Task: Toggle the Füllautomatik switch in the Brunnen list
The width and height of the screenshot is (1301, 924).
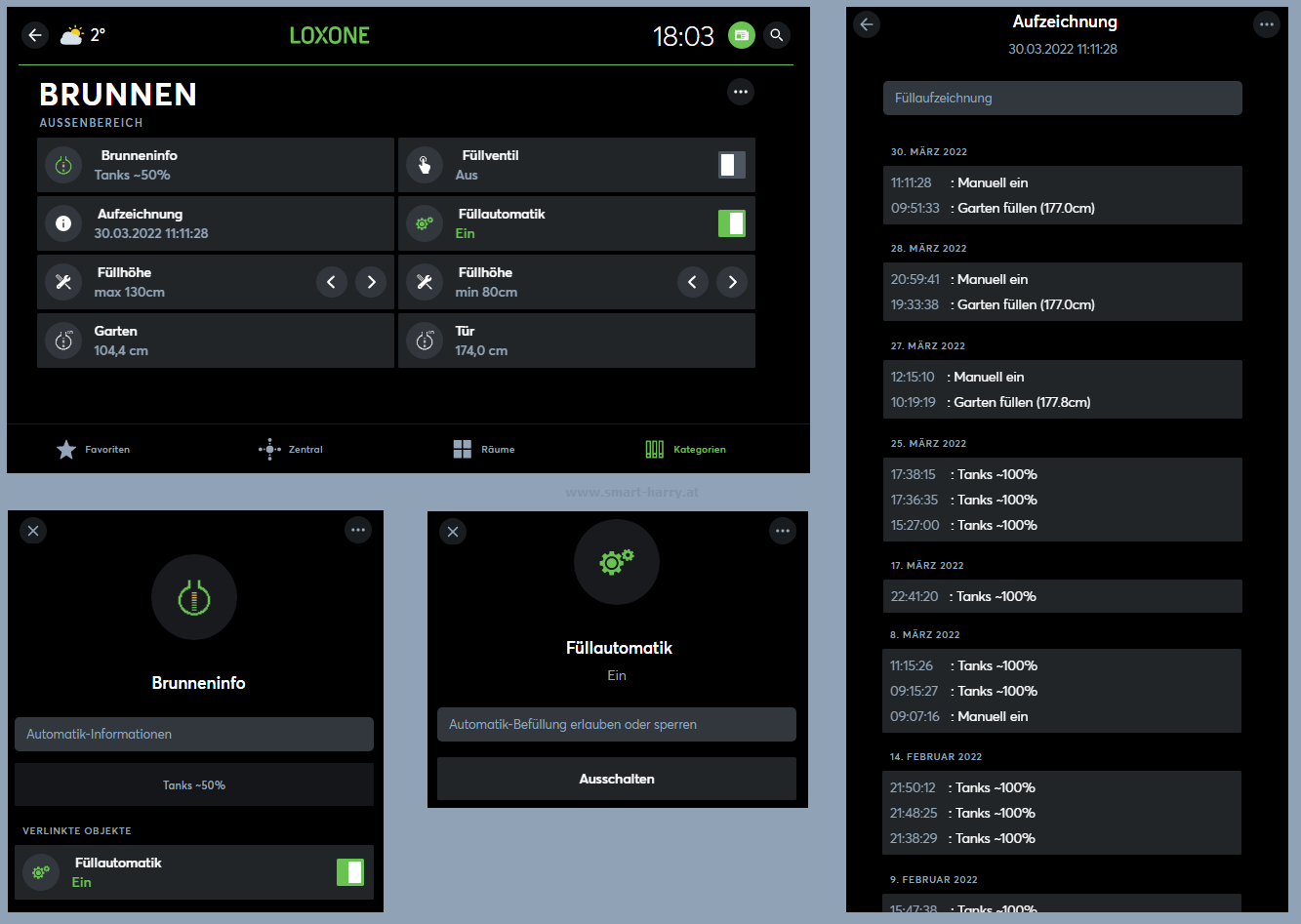Action: 732,223
